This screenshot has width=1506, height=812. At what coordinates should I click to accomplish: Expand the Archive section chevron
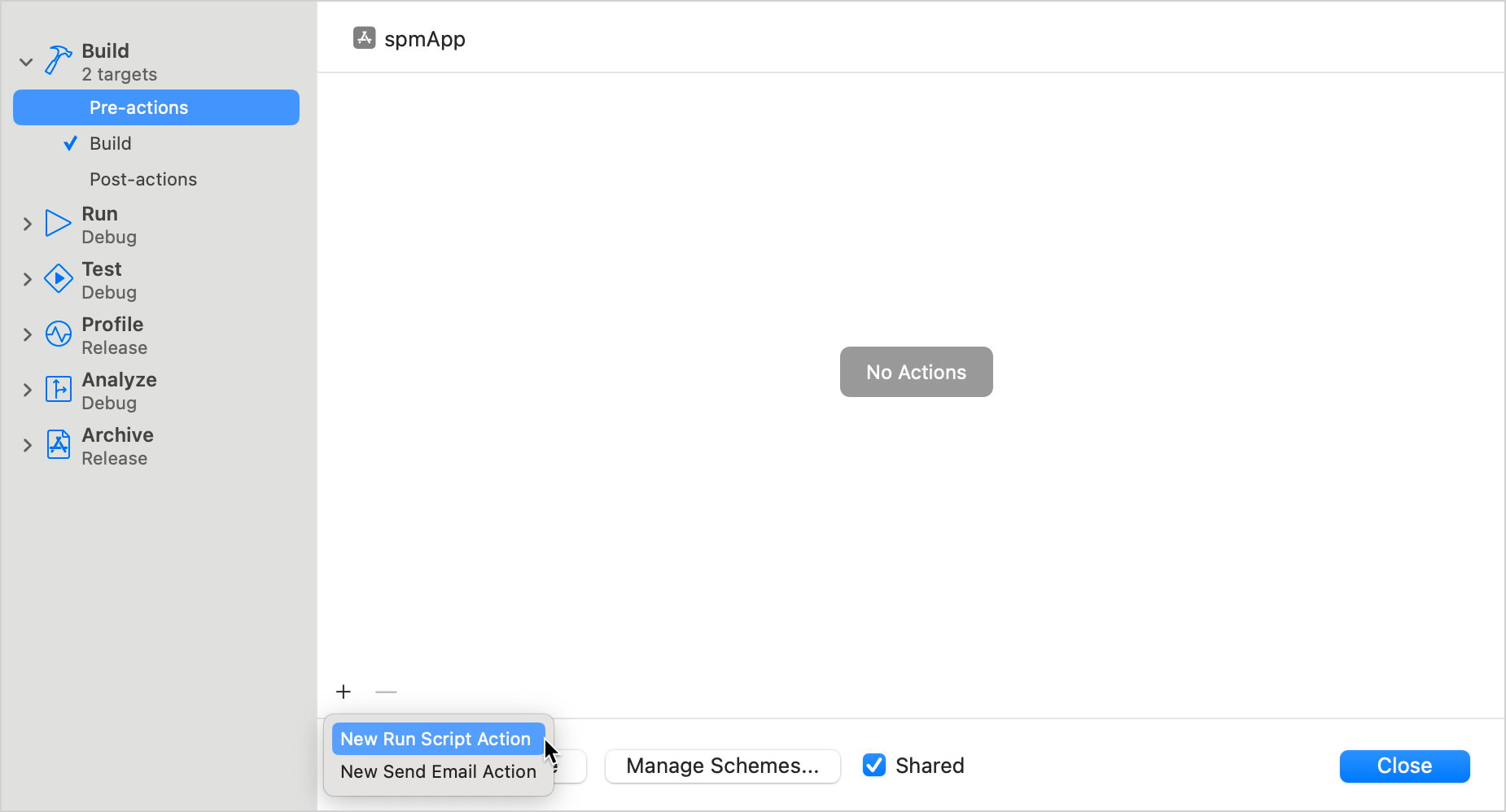[x=27, y=445]
